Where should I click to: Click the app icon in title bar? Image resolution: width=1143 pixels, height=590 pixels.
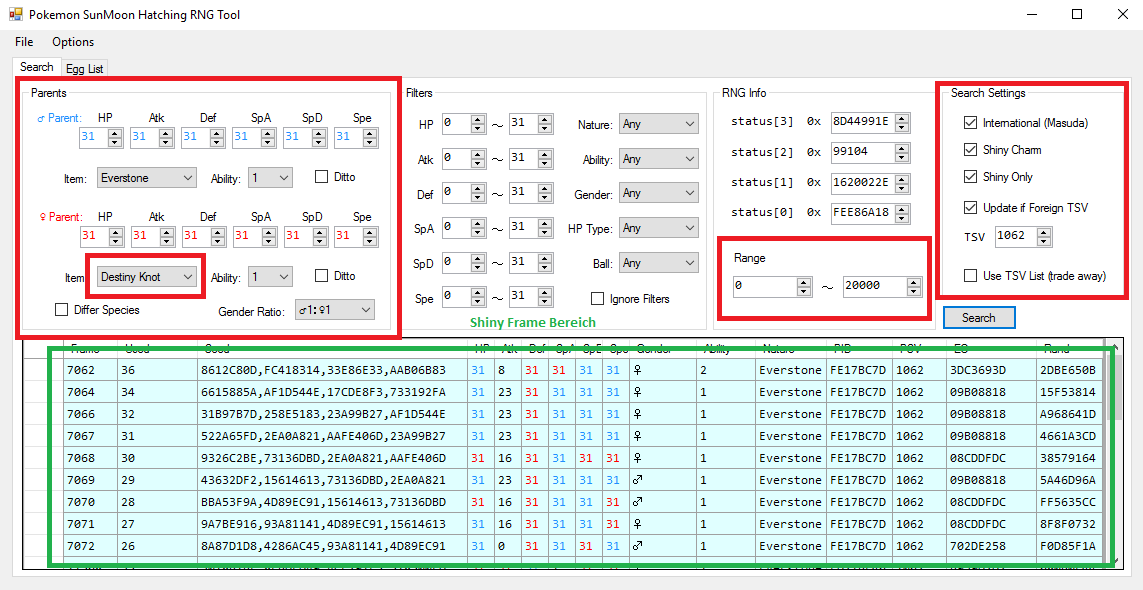[x=15, y=15]
